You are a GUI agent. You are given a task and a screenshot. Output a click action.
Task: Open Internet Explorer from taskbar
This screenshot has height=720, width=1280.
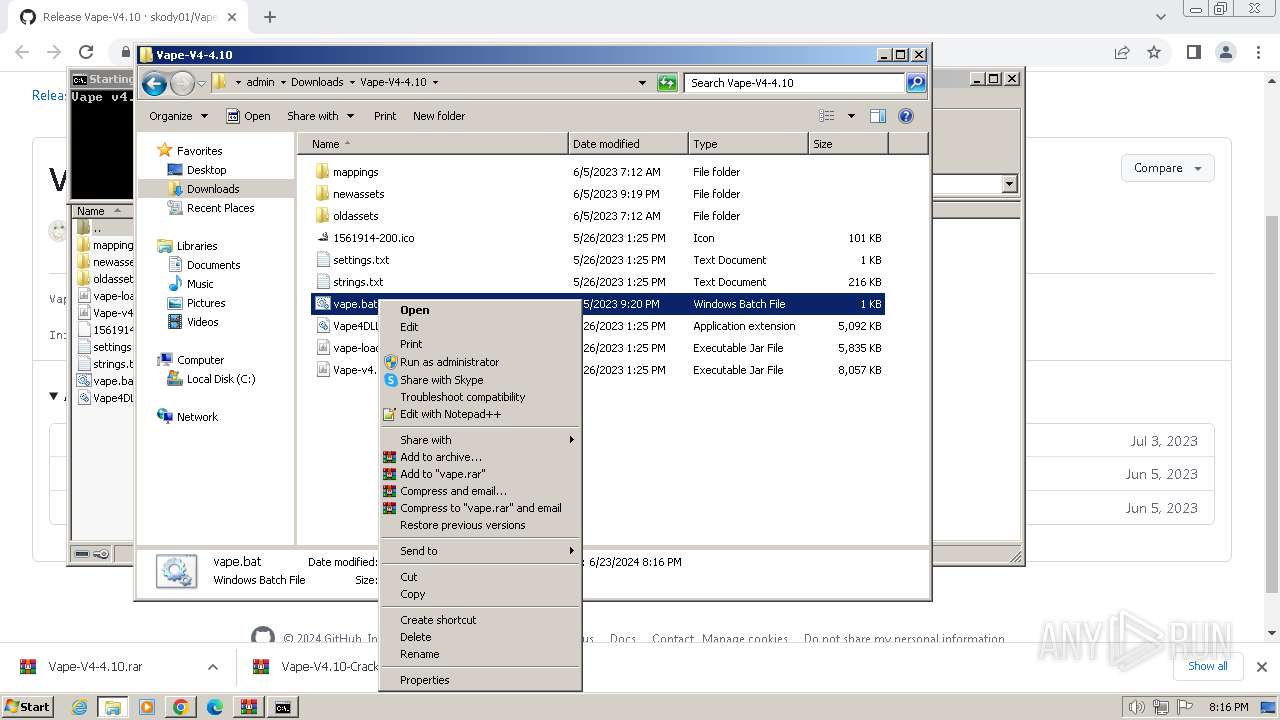(80, 707)
